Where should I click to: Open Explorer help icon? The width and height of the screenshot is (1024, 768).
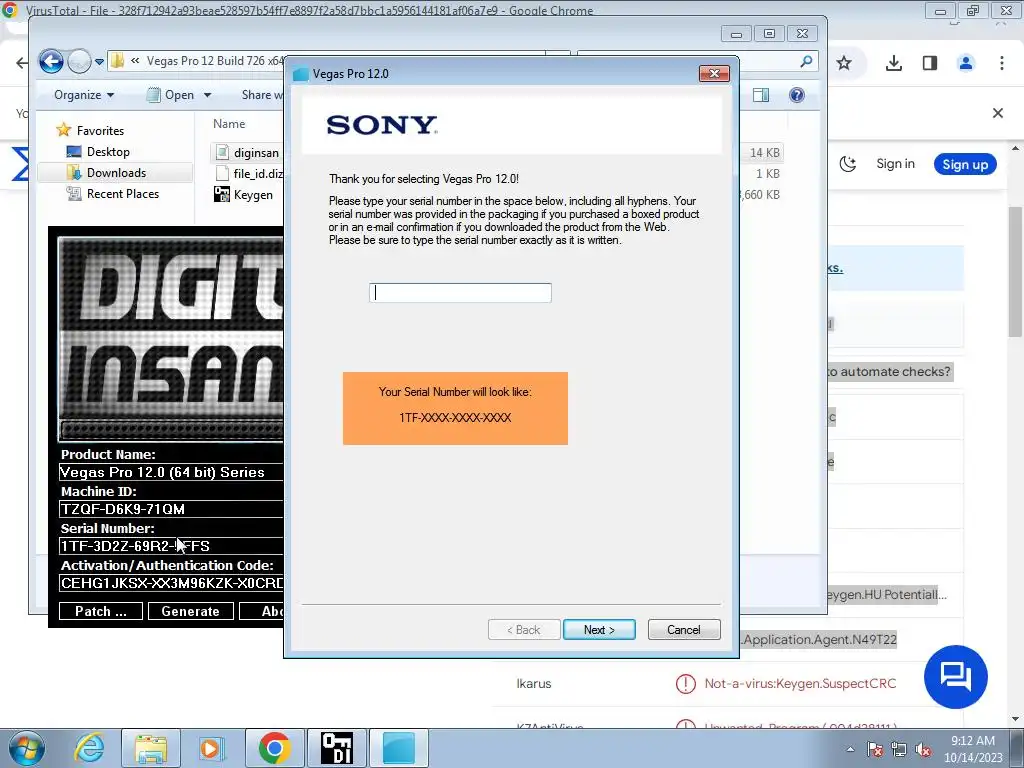pyautogui.click(x=797, y=95)
